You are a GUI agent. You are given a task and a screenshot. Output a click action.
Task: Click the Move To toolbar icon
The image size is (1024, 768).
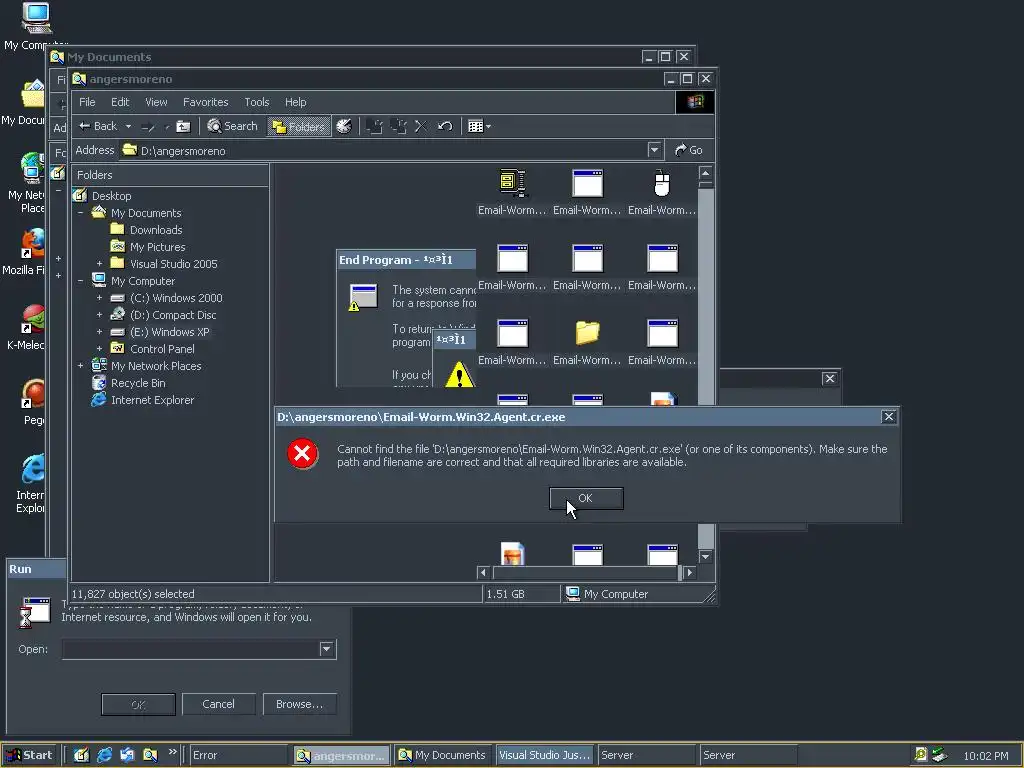click(374, 126)
